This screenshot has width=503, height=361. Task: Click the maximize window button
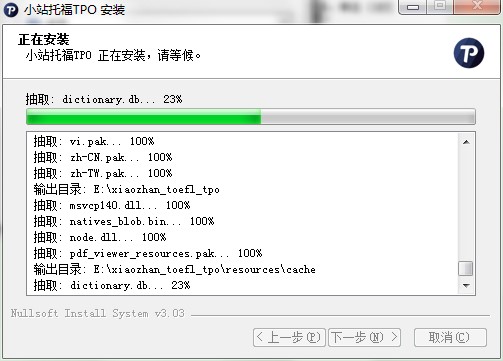point(440,6)
